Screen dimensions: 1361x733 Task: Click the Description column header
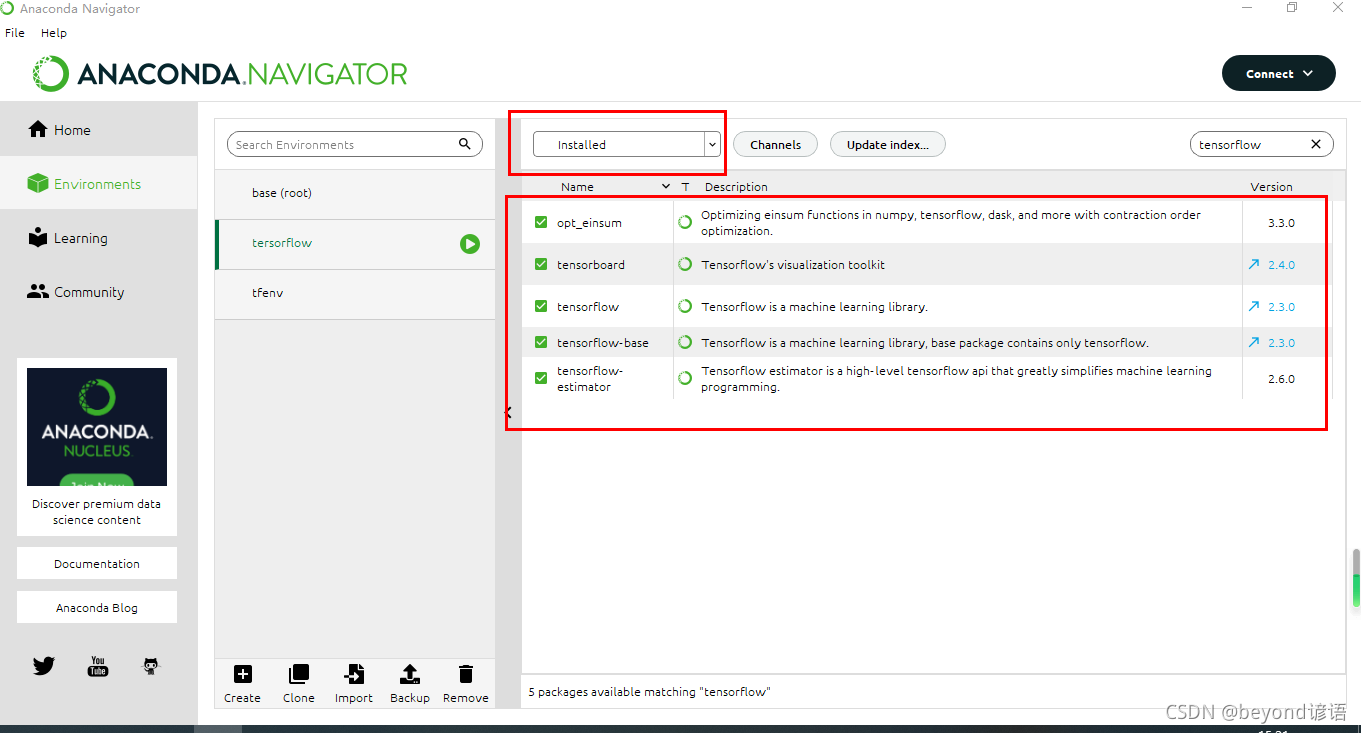coord(736,187)
